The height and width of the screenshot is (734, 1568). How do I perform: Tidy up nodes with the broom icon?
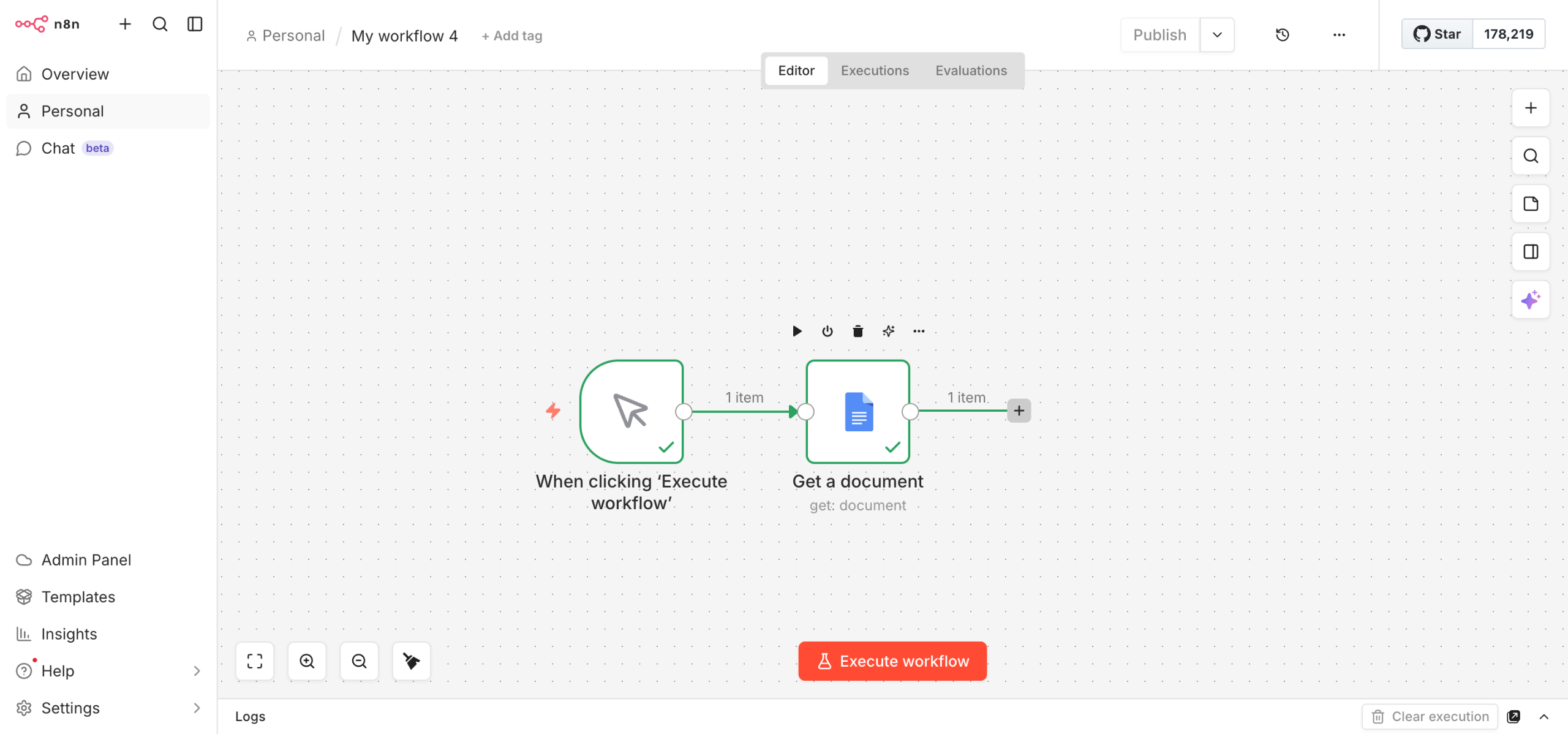[411, 661]
